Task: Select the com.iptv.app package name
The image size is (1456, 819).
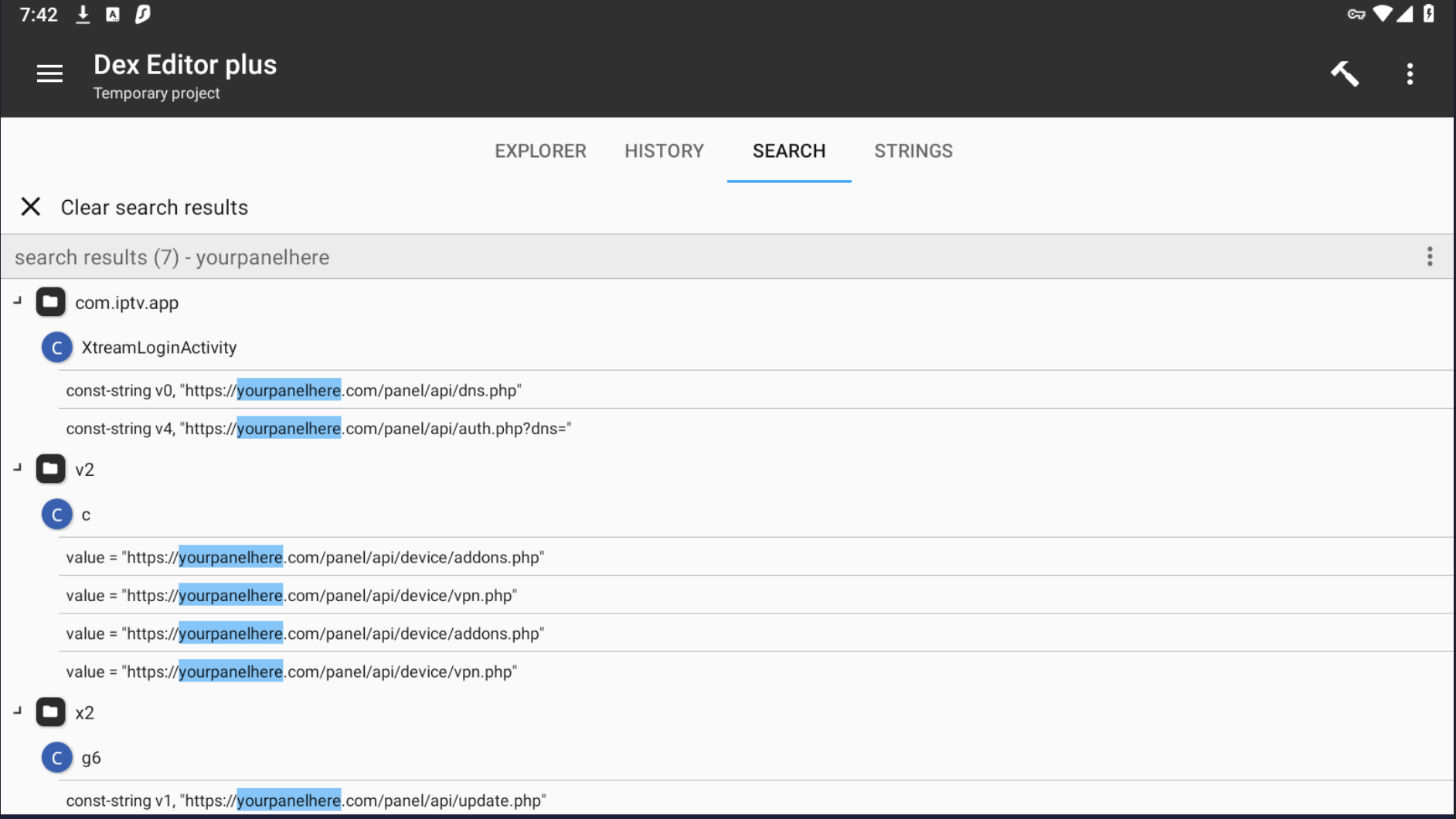Action: point(127,303)
